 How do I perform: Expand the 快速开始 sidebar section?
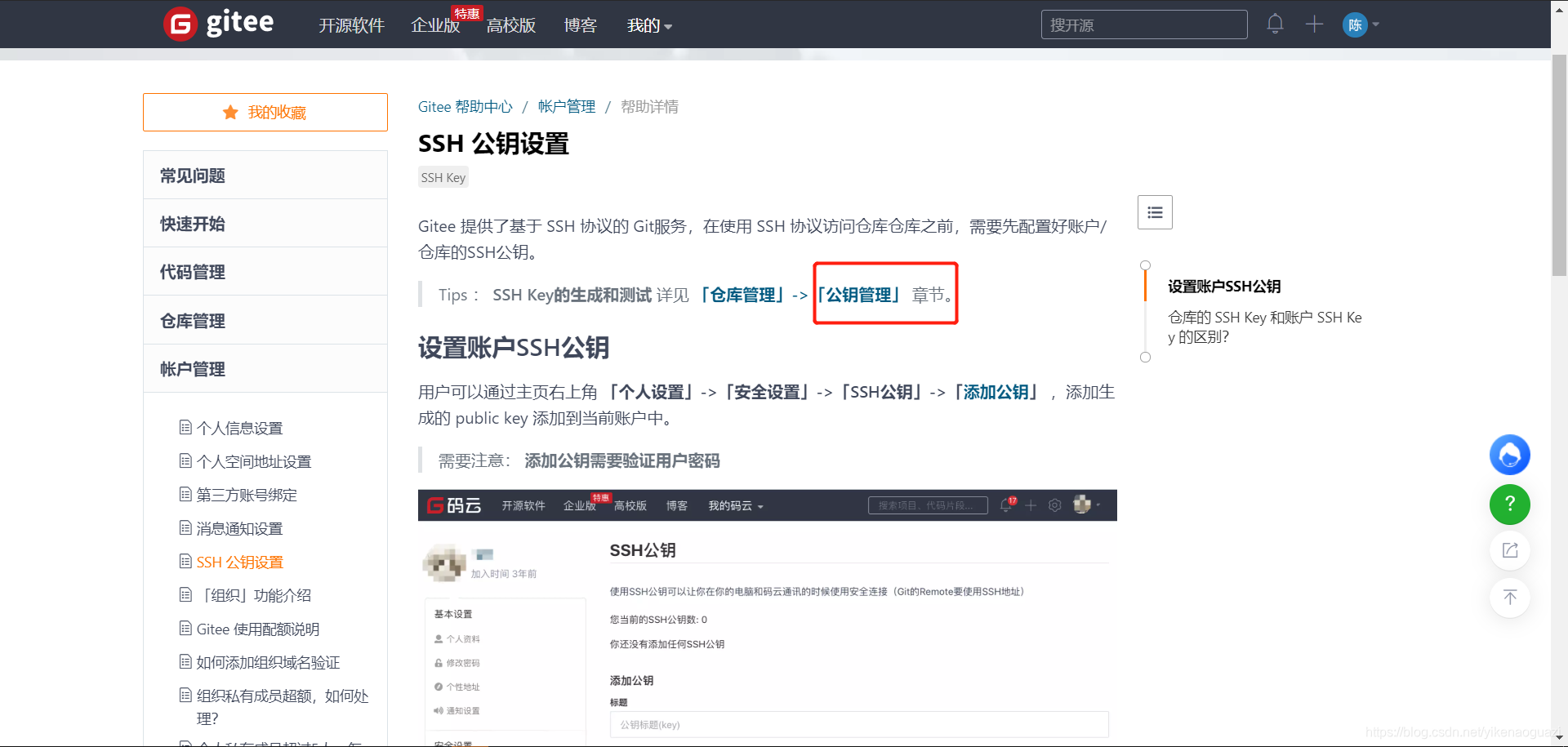point(265,224)
